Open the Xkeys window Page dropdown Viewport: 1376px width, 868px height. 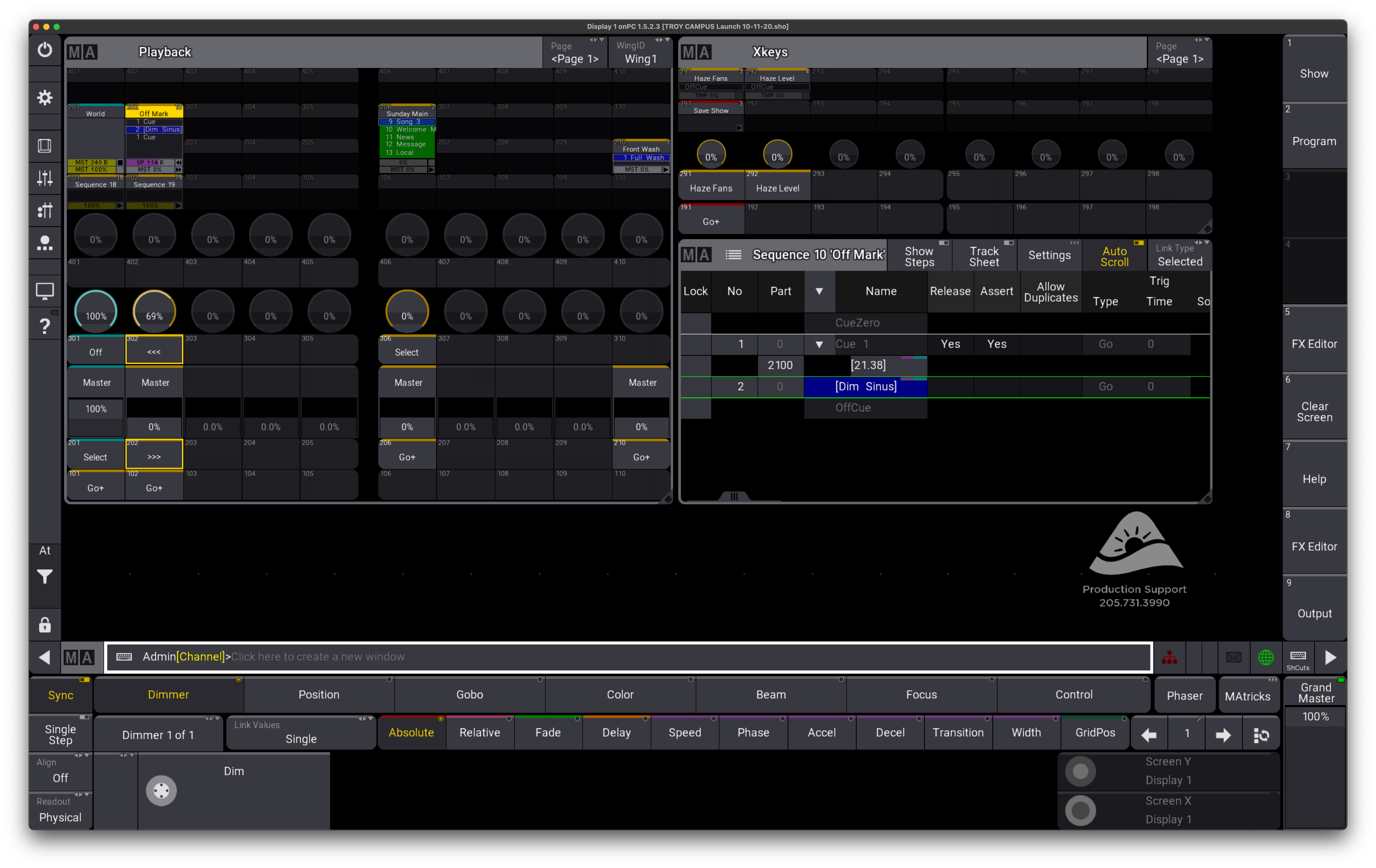[1180, 52]
